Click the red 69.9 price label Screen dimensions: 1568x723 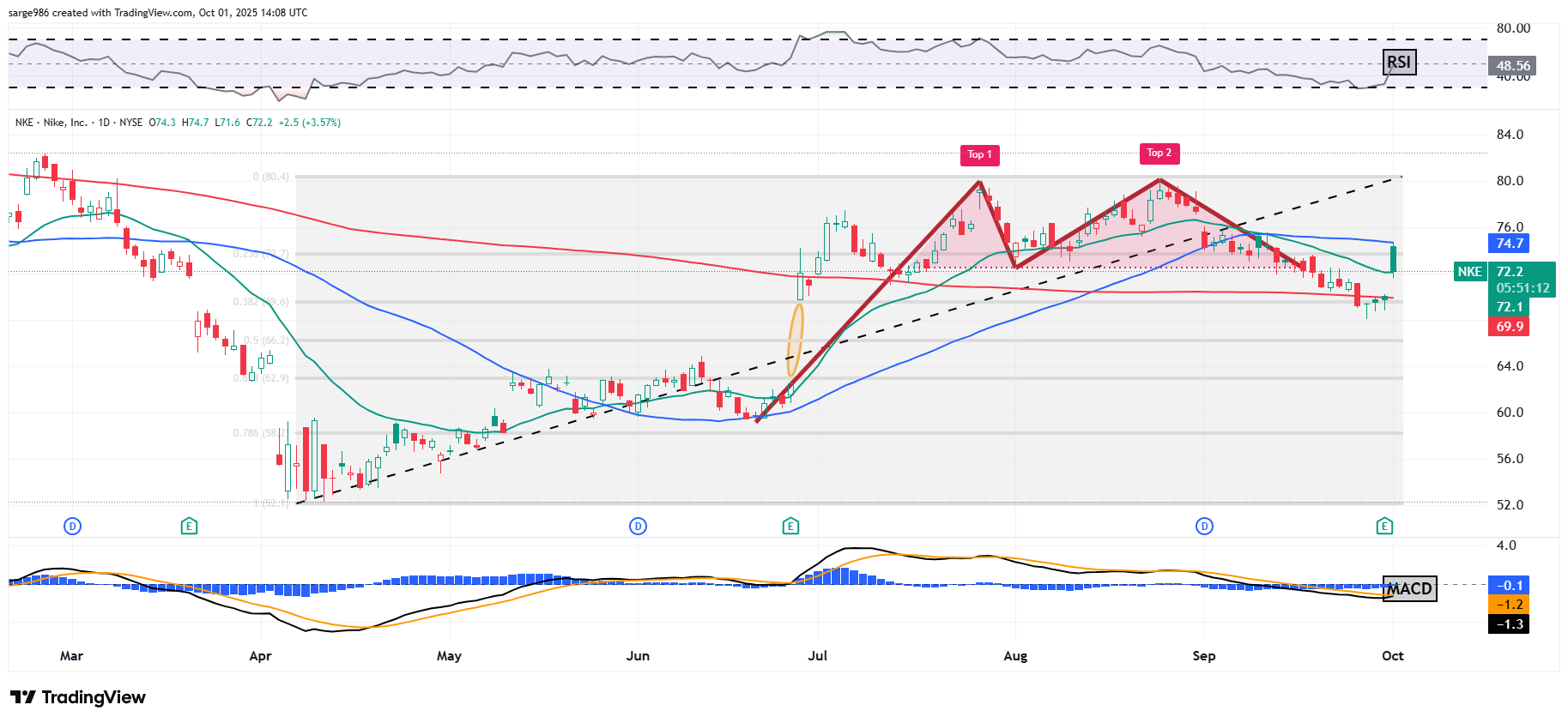1509,327
